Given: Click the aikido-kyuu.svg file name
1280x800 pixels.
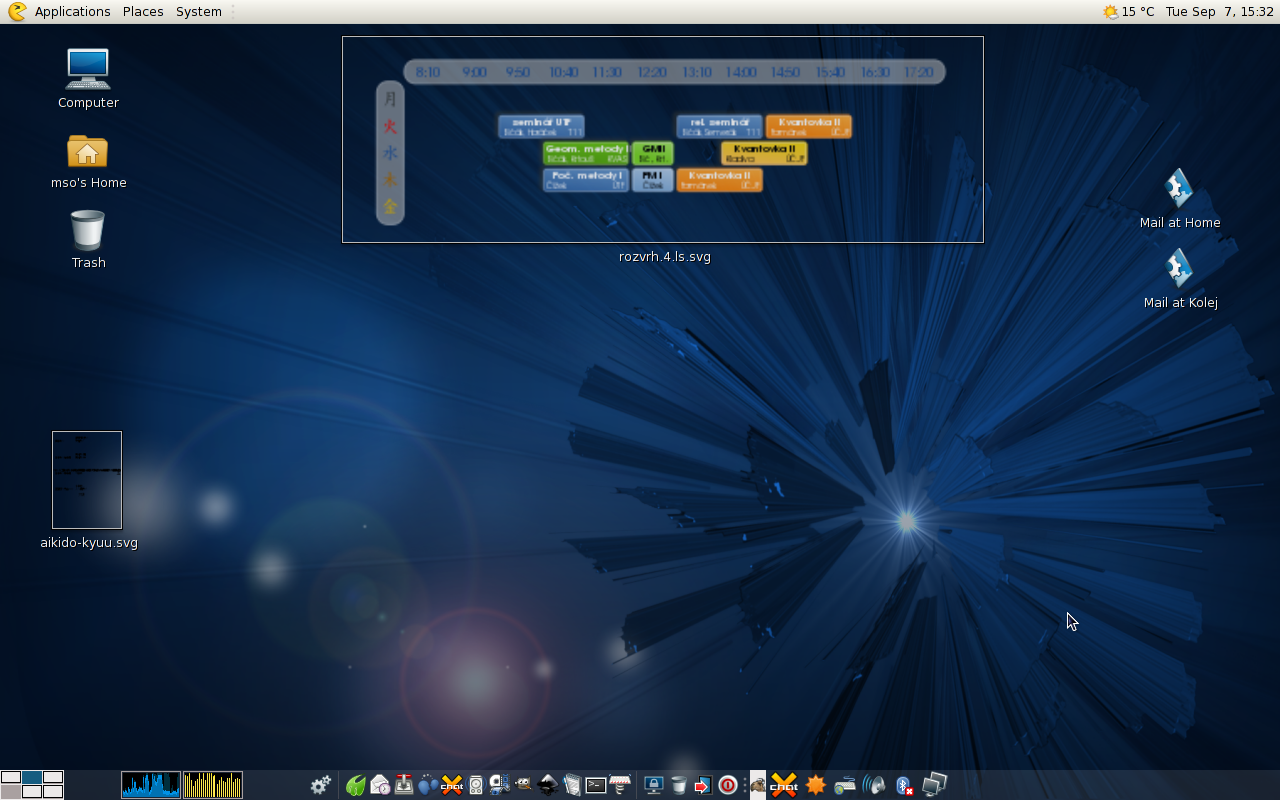Looking at the screenshot, I should coord(89,543).
